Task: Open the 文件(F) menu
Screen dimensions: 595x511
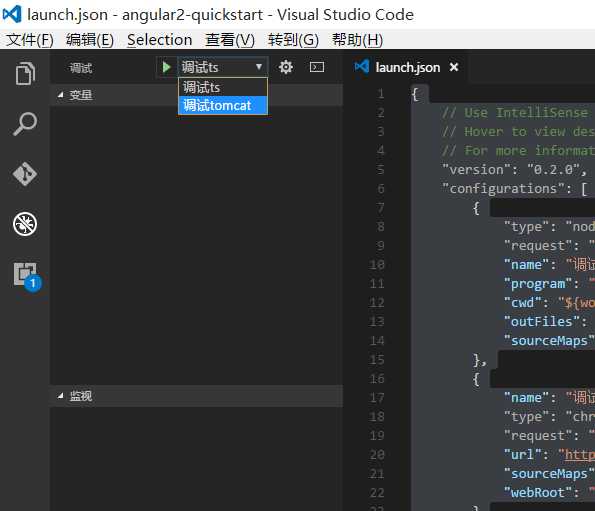Action: [x=30, y=40]
